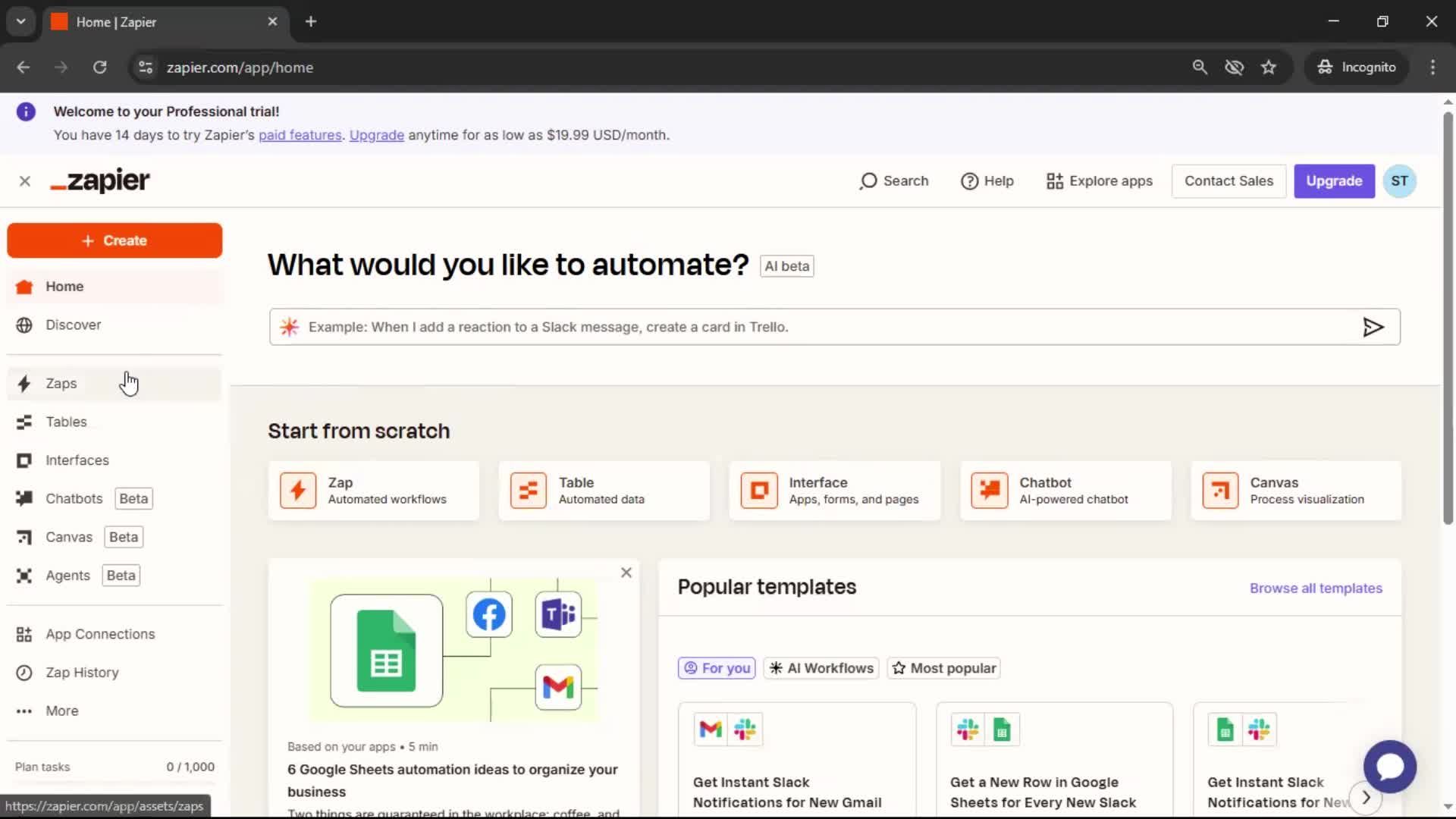Dismiss the Google Sheets article card
Viewport: 1456px width, 819px height.
[626, 573]
